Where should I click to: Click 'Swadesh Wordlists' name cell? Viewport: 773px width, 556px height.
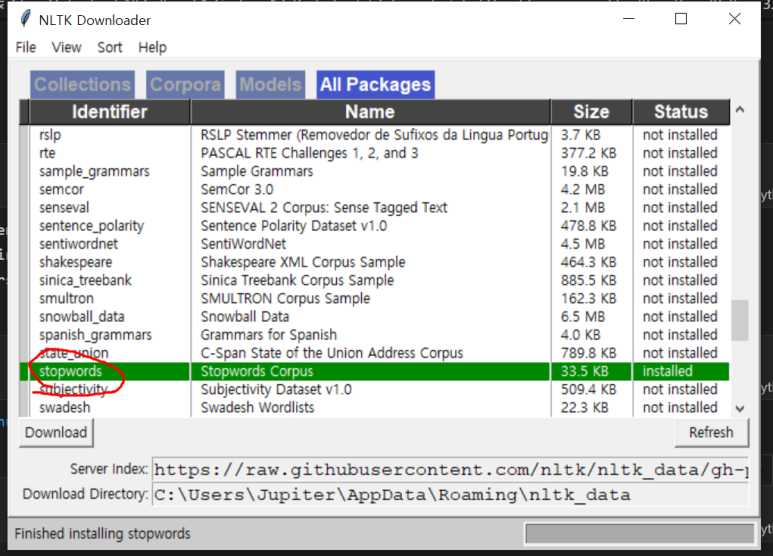click(257, 408)
